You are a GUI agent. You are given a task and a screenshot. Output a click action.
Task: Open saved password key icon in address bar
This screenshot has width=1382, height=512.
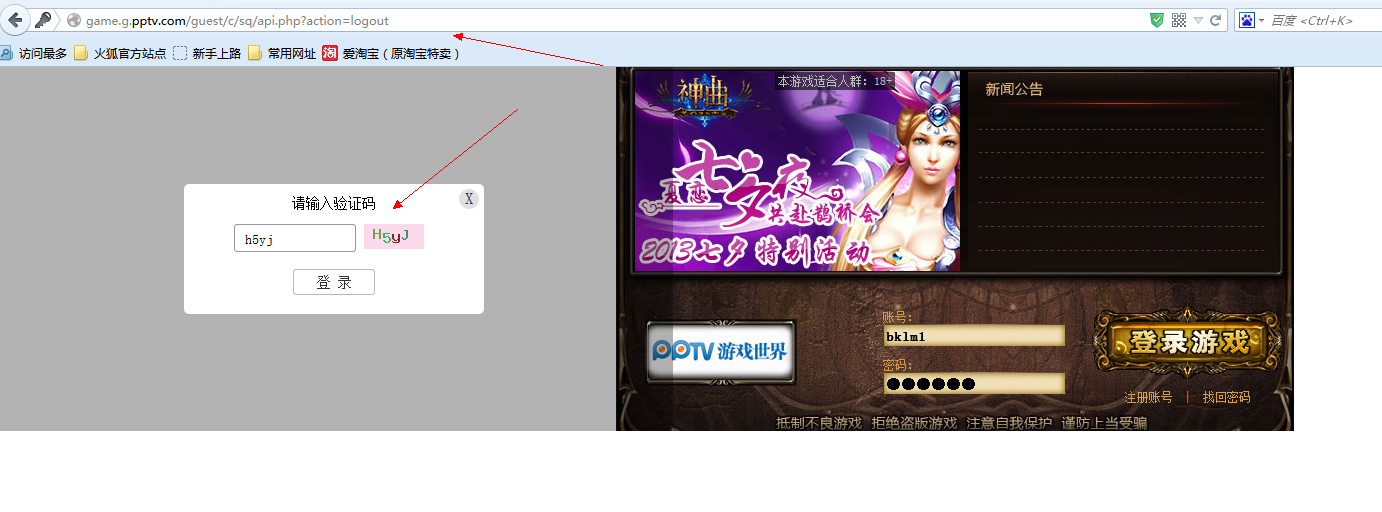(43, 20)
